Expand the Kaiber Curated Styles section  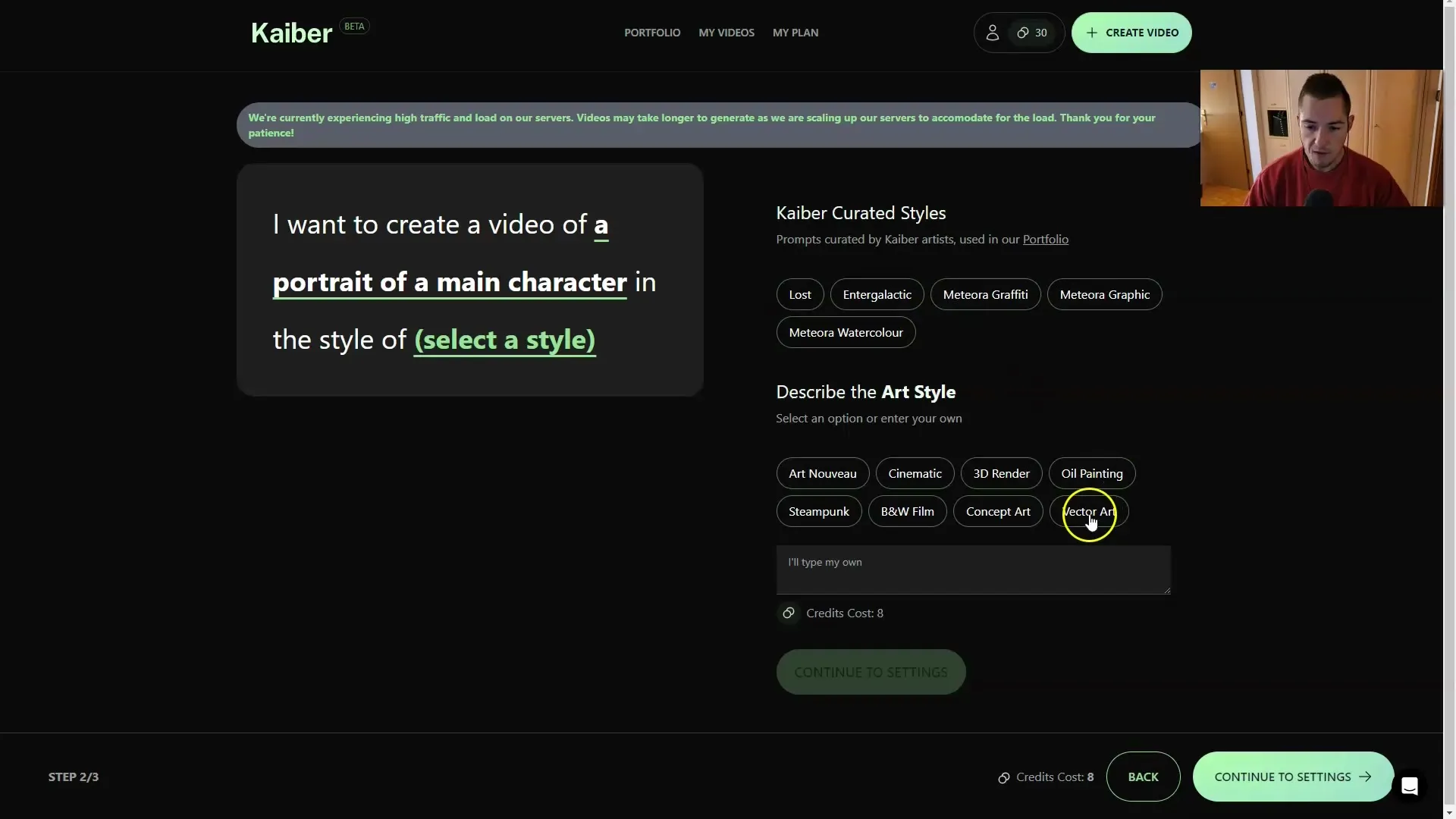coord(861,211)
